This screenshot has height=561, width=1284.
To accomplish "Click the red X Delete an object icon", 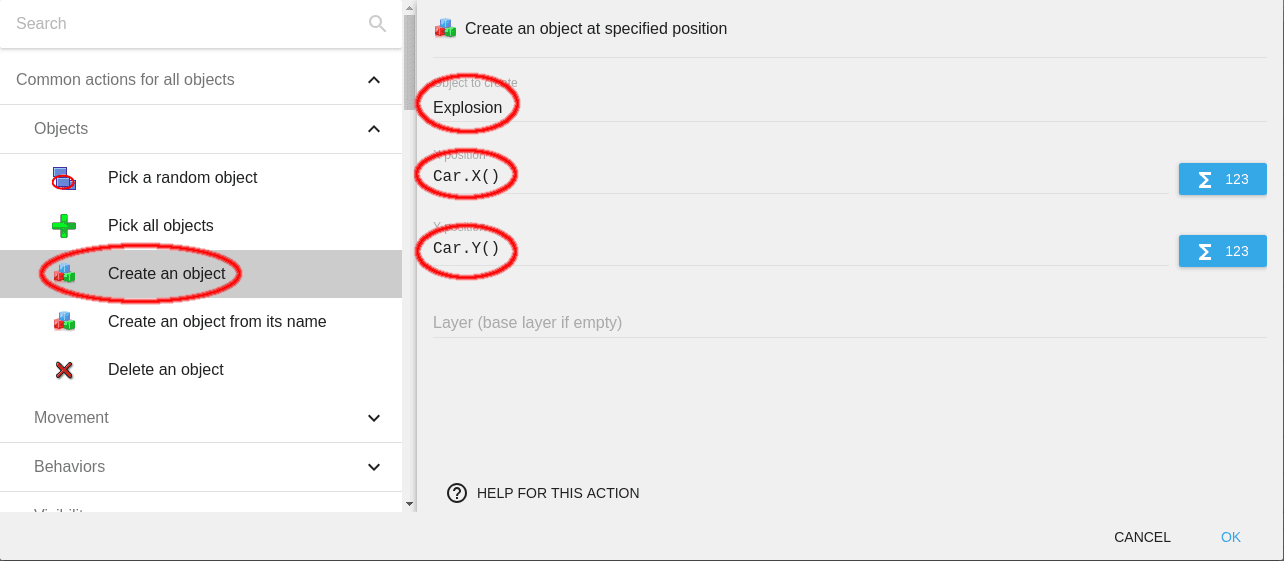I will (x=64, y=370).
